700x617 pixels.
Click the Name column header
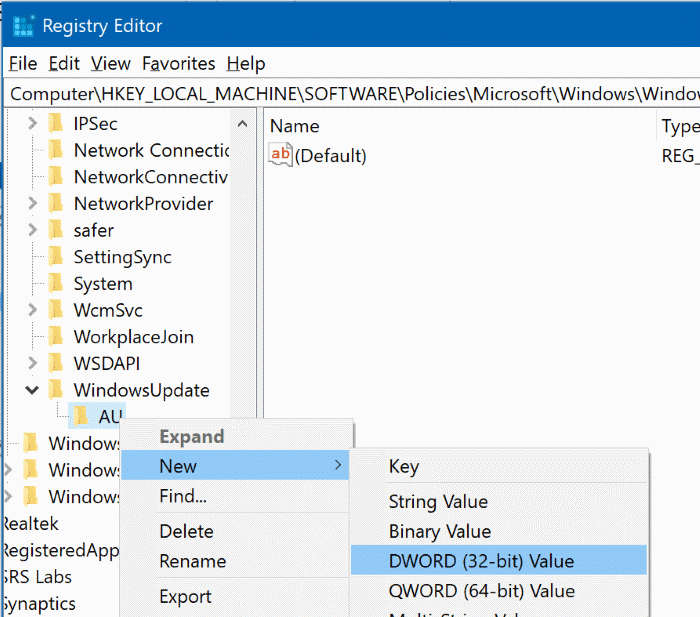point(459,126)
